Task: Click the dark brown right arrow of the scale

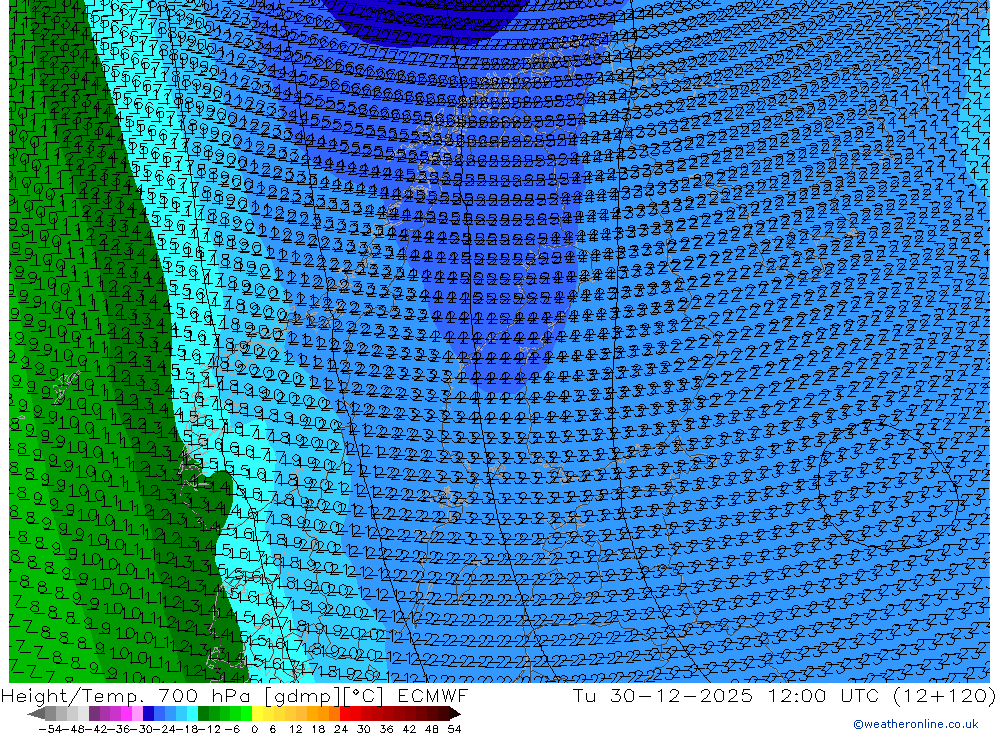Action: point(454,713)
